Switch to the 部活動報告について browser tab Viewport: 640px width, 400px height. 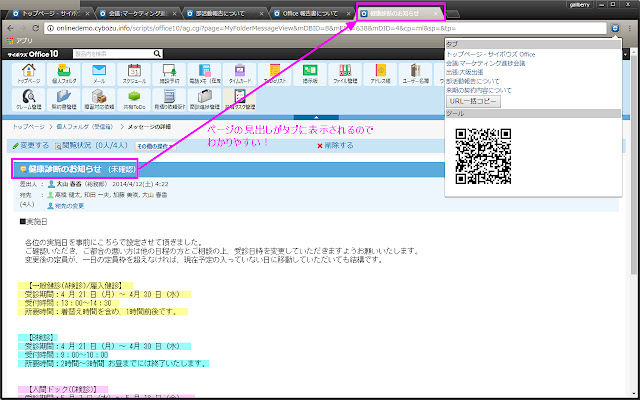tap(225, 13)
